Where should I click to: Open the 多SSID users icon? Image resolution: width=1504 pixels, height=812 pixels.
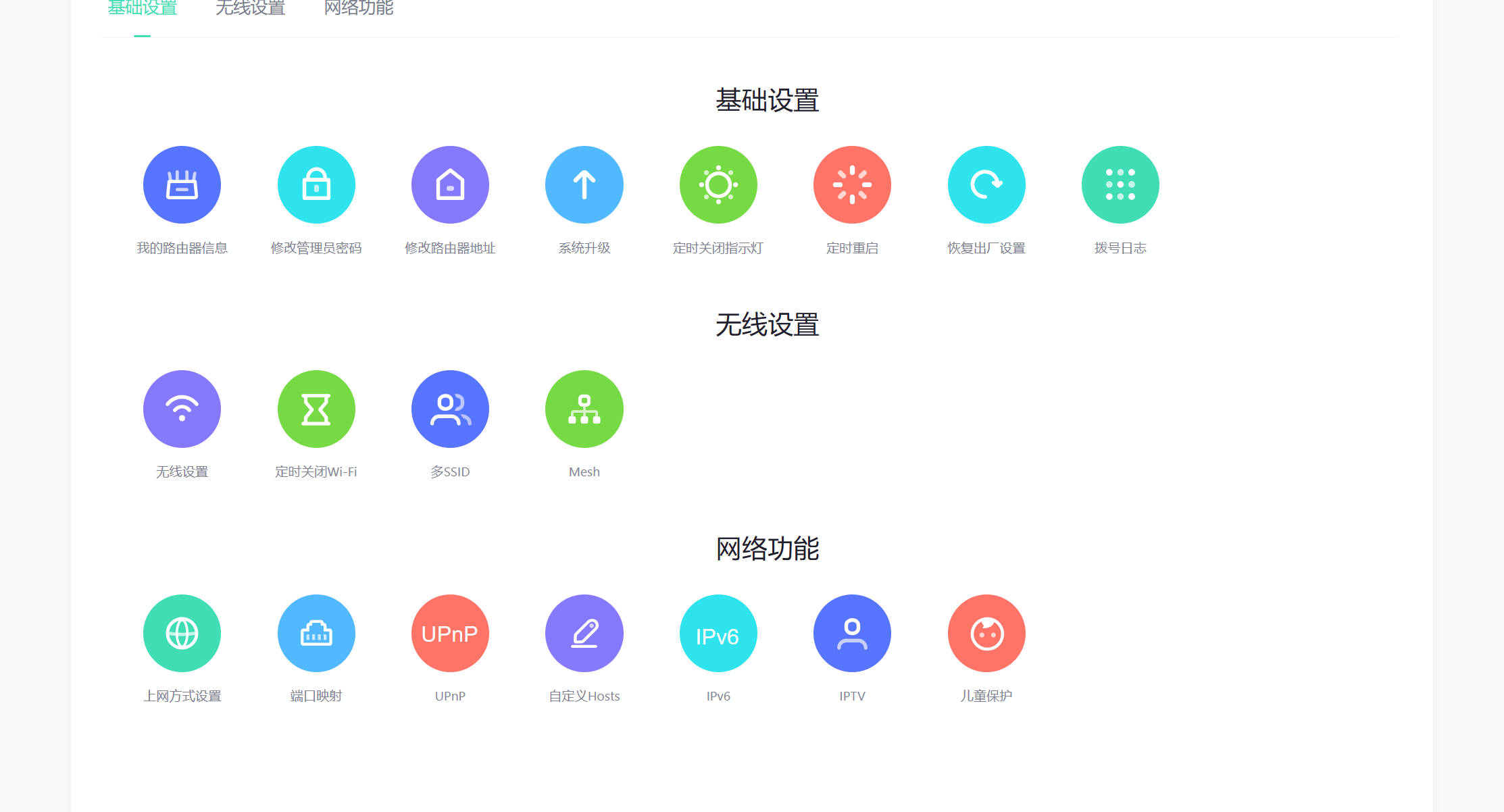tap(450, 409)
